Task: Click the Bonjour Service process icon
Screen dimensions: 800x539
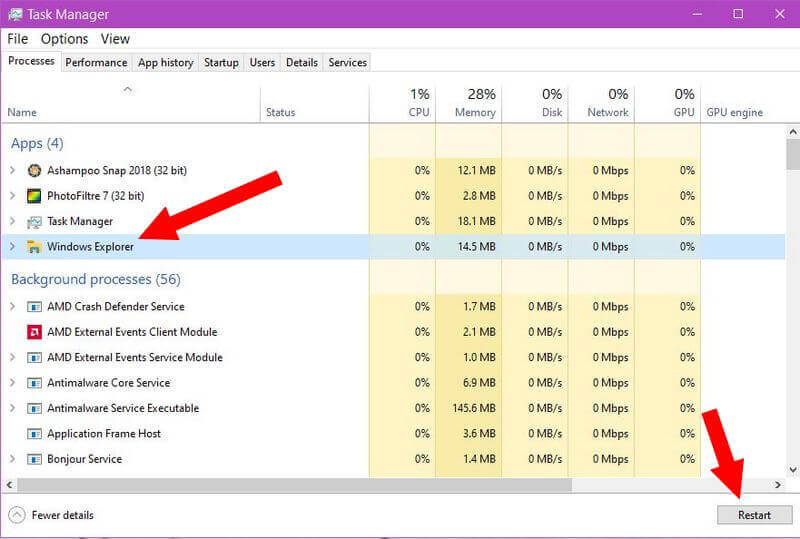Action: pos(35,460)
